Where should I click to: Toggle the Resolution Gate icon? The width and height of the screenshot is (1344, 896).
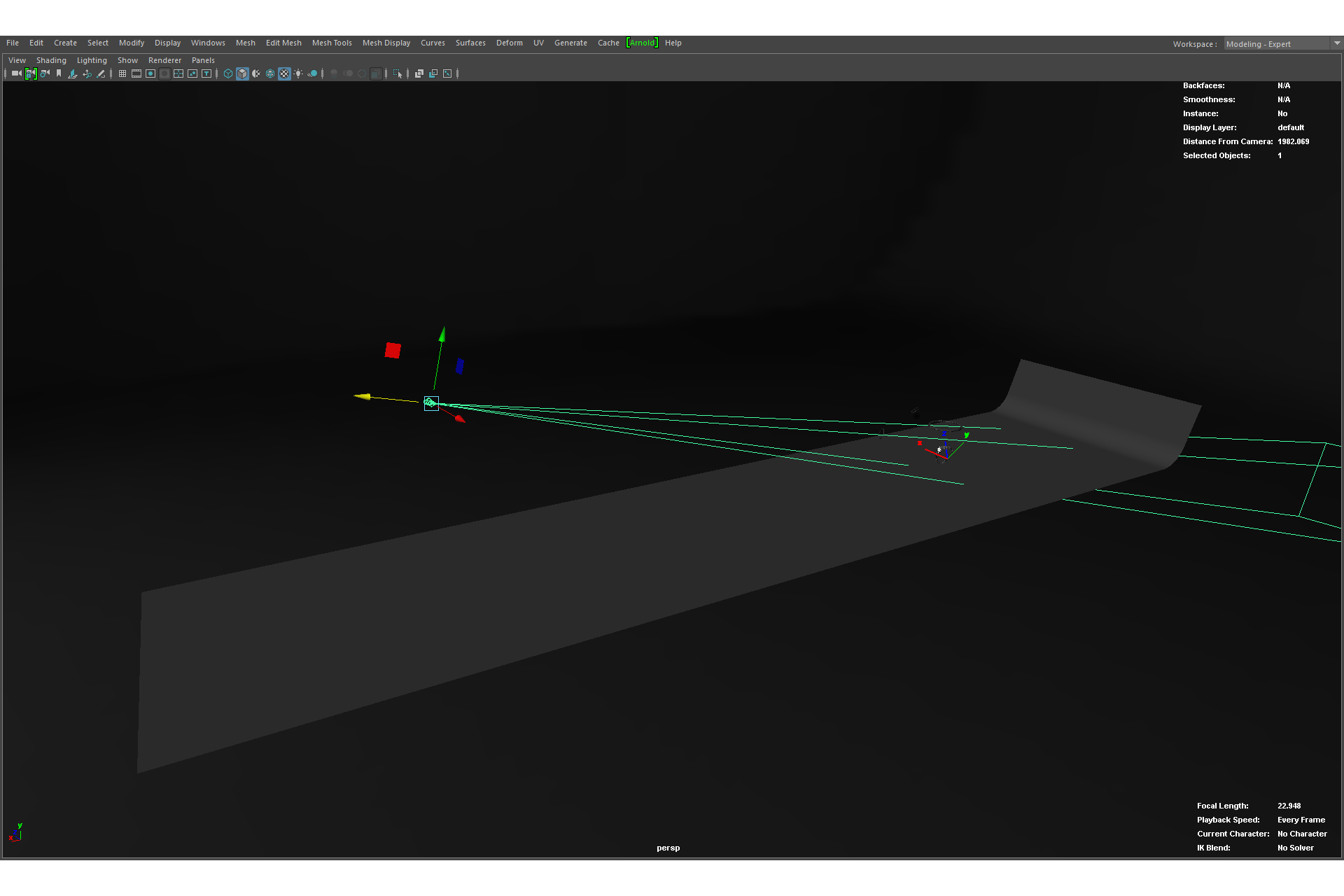(150, 73)
